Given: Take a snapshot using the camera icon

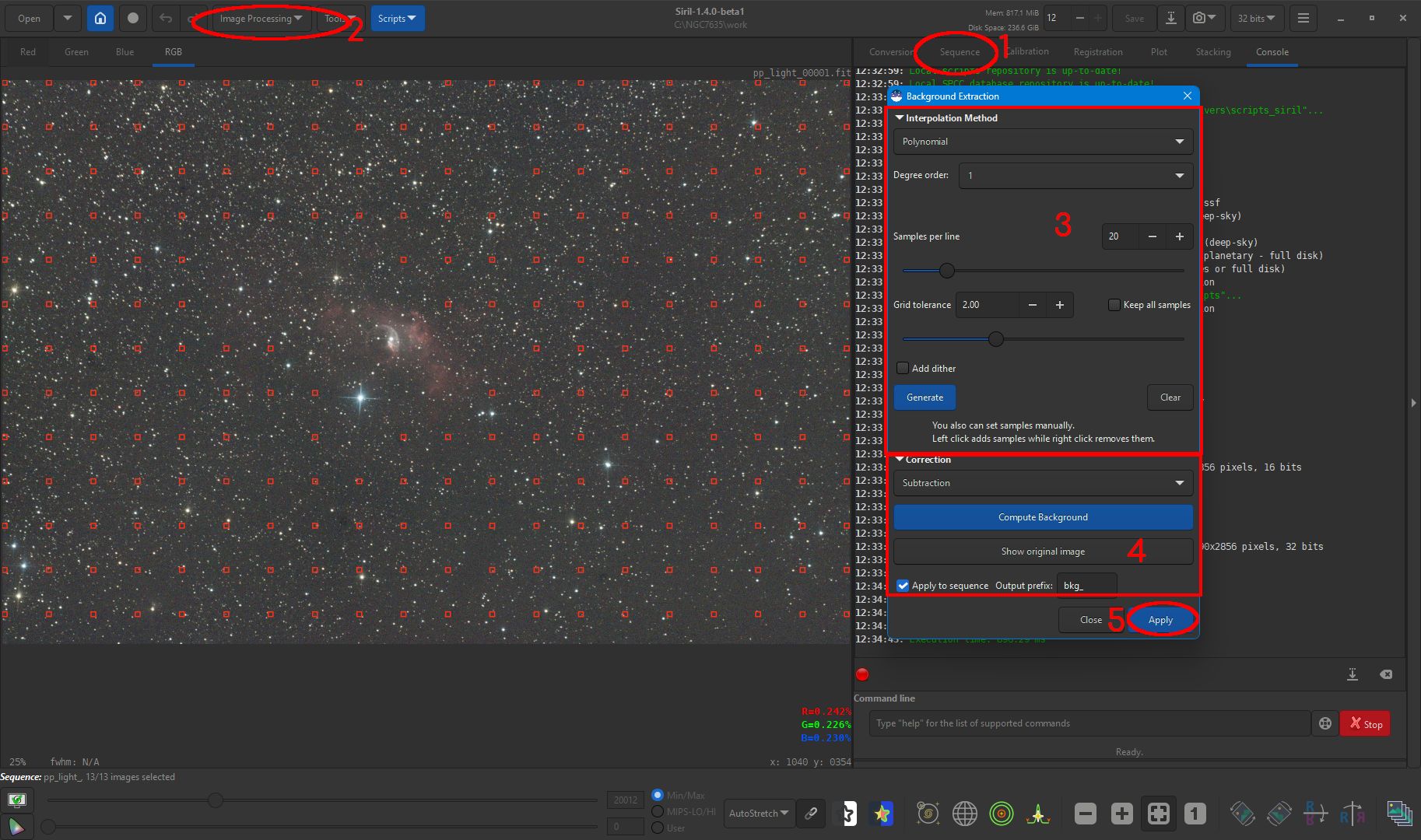Looking at the screenshot, I should tap(1198, 18).
